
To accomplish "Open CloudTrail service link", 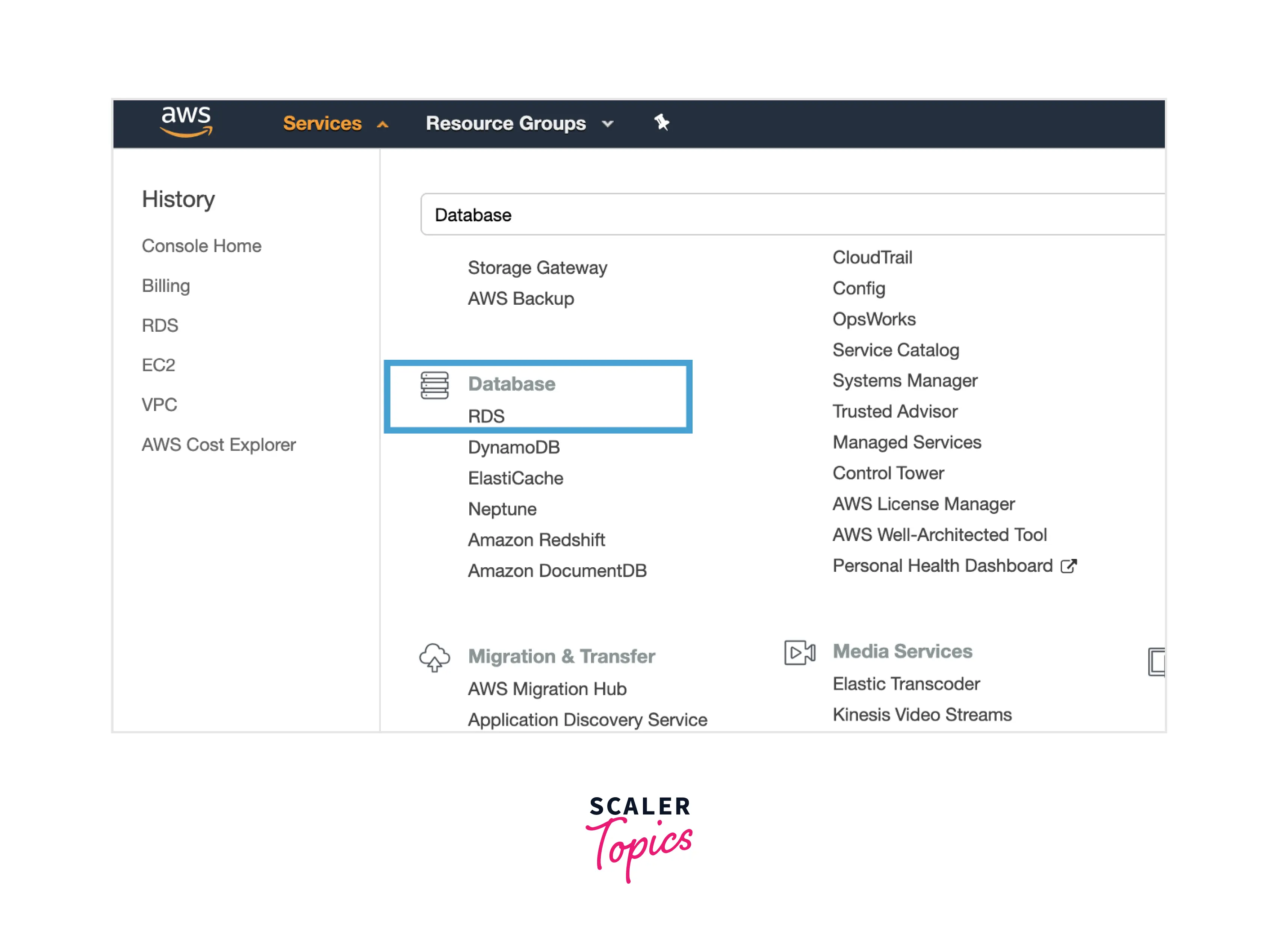I will tap(871, 258).
